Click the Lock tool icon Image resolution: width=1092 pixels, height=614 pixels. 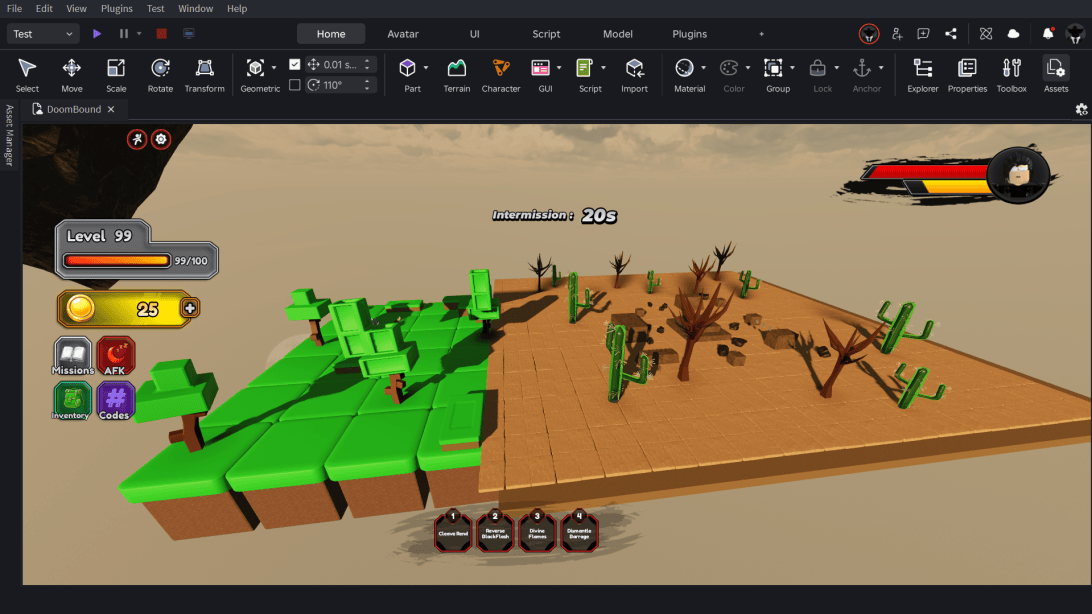point(818,68)
